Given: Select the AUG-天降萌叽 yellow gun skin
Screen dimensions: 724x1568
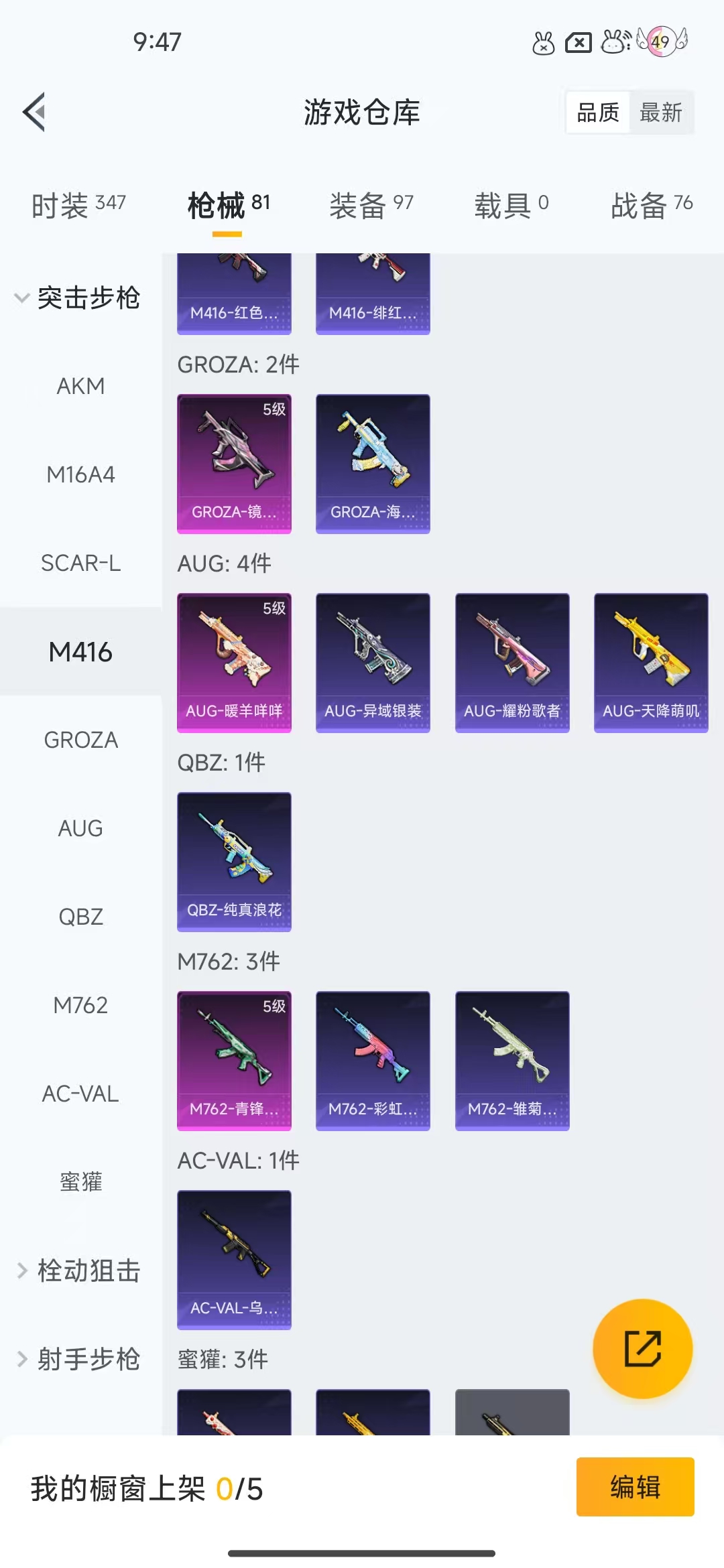Looking at the screenshot, I should coord(651,663).
